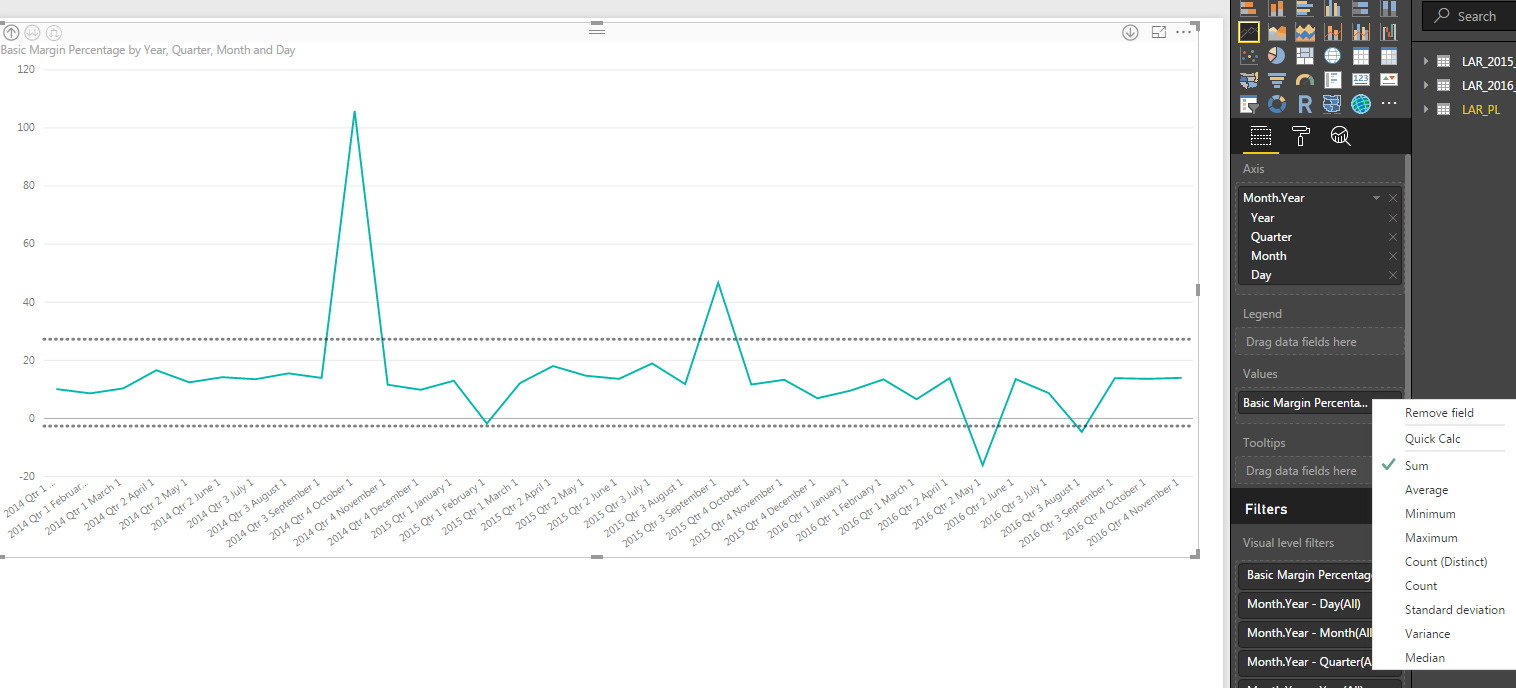
Task: Open the chart in Focus mode
Action: coord(1159,32)
